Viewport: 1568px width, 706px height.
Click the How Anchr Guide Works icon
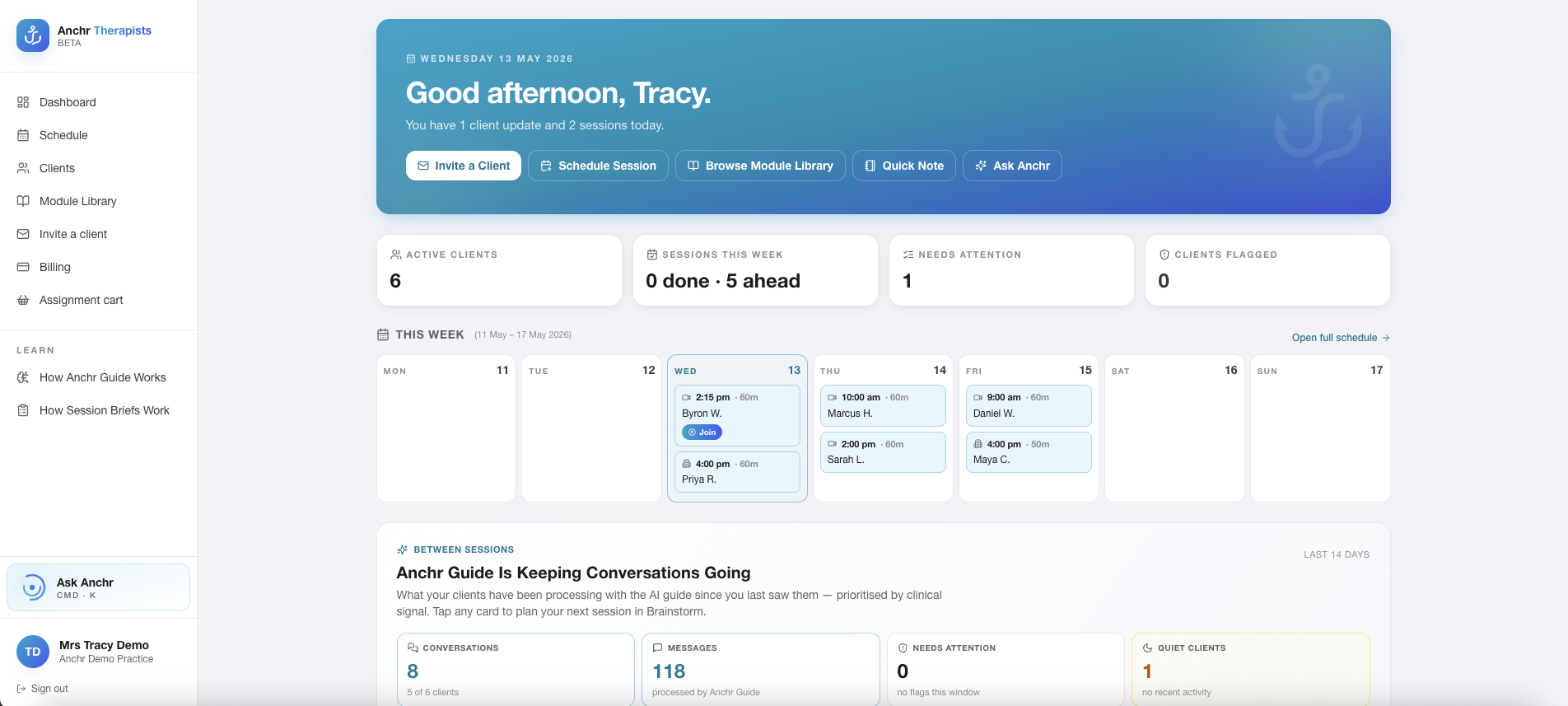[x=23, y=377]
